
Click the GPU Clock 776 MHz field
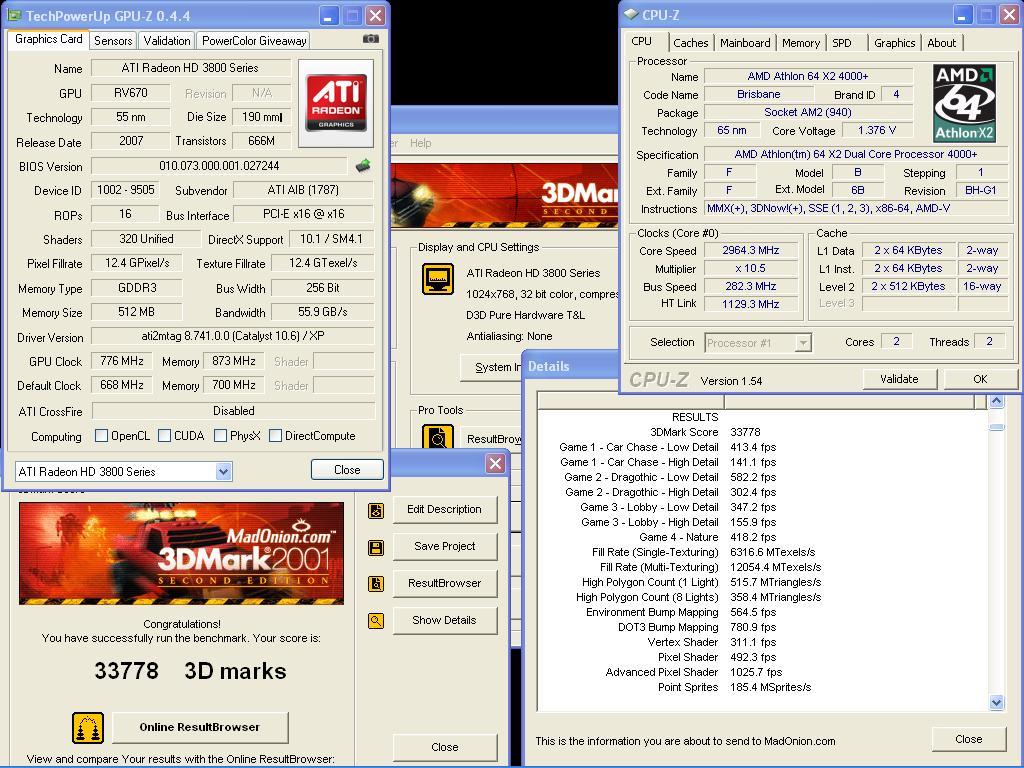121,360
